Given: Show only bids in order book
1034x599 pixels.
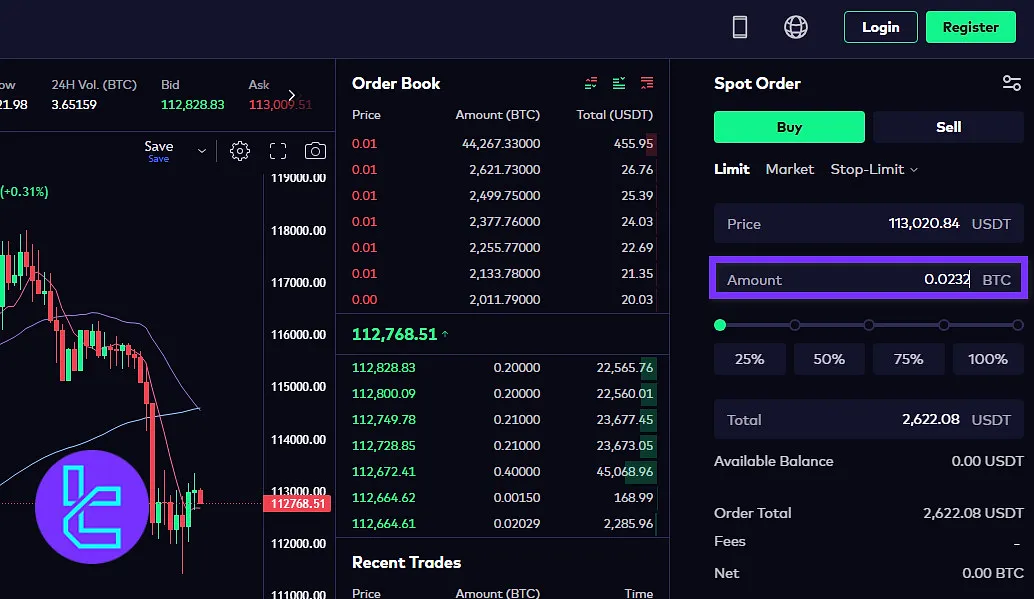Looking at the screenshot, I should click(x=619, y=83).
